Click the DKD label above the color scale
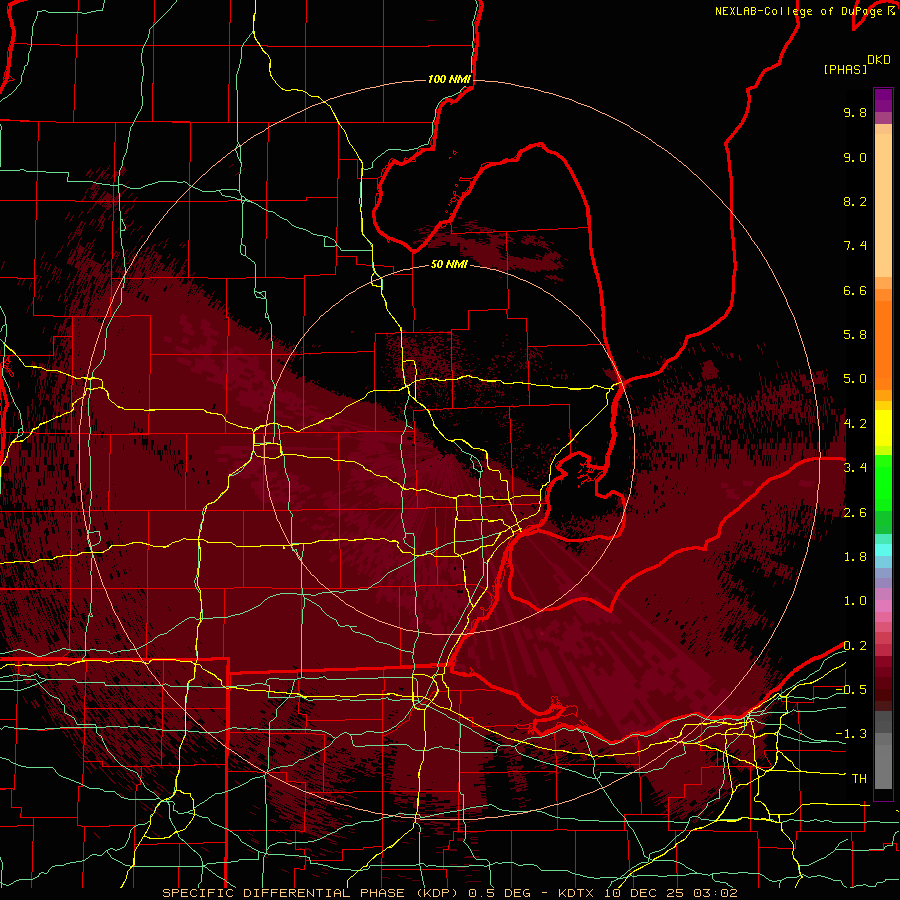Image resolution: width=900 pixels, height=900 pixels. 879,60
